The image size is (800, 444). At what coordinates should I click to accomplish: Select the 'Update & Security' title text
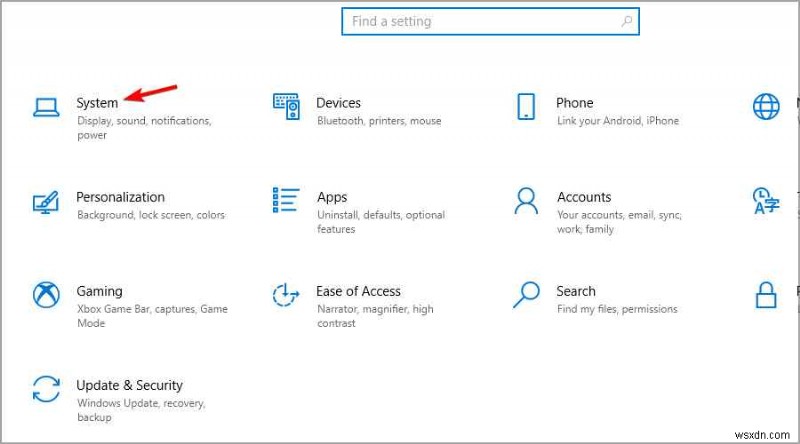click(x=129, y=385)
